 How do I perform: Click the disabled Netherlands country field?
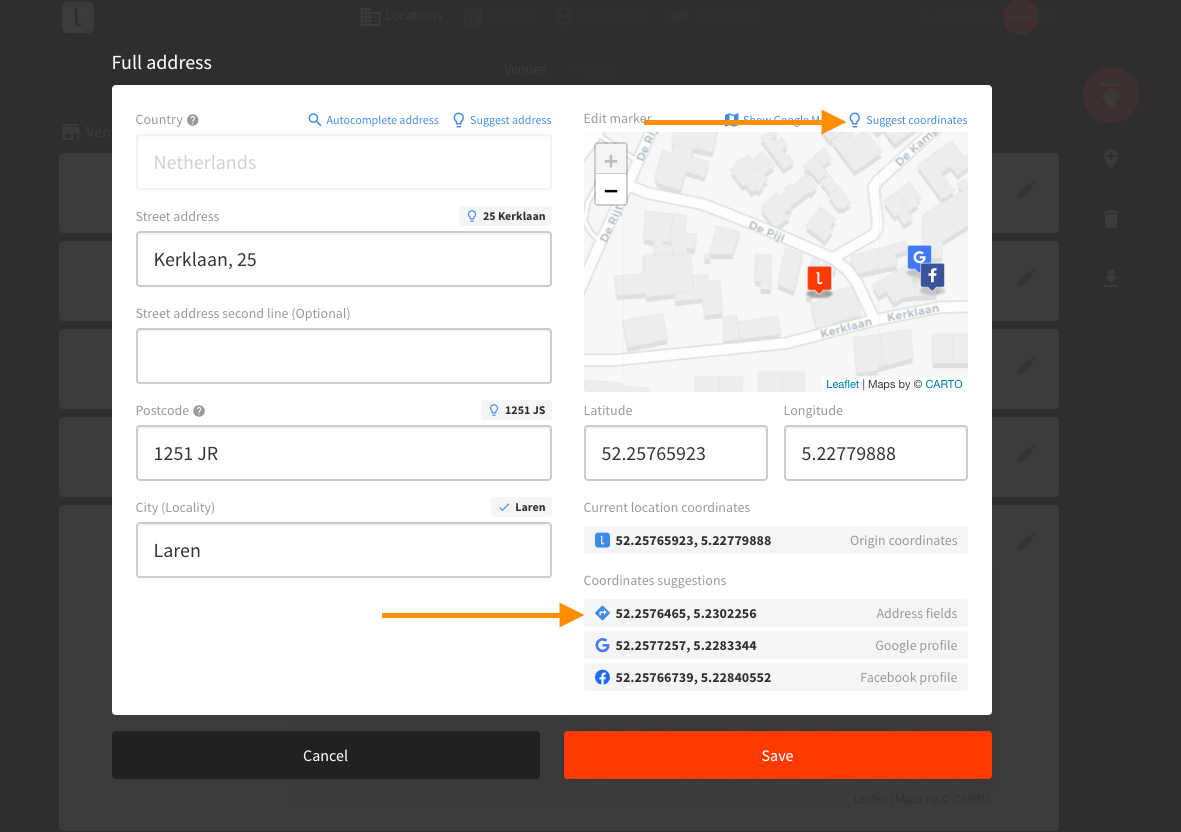click(x=343, y=162)
